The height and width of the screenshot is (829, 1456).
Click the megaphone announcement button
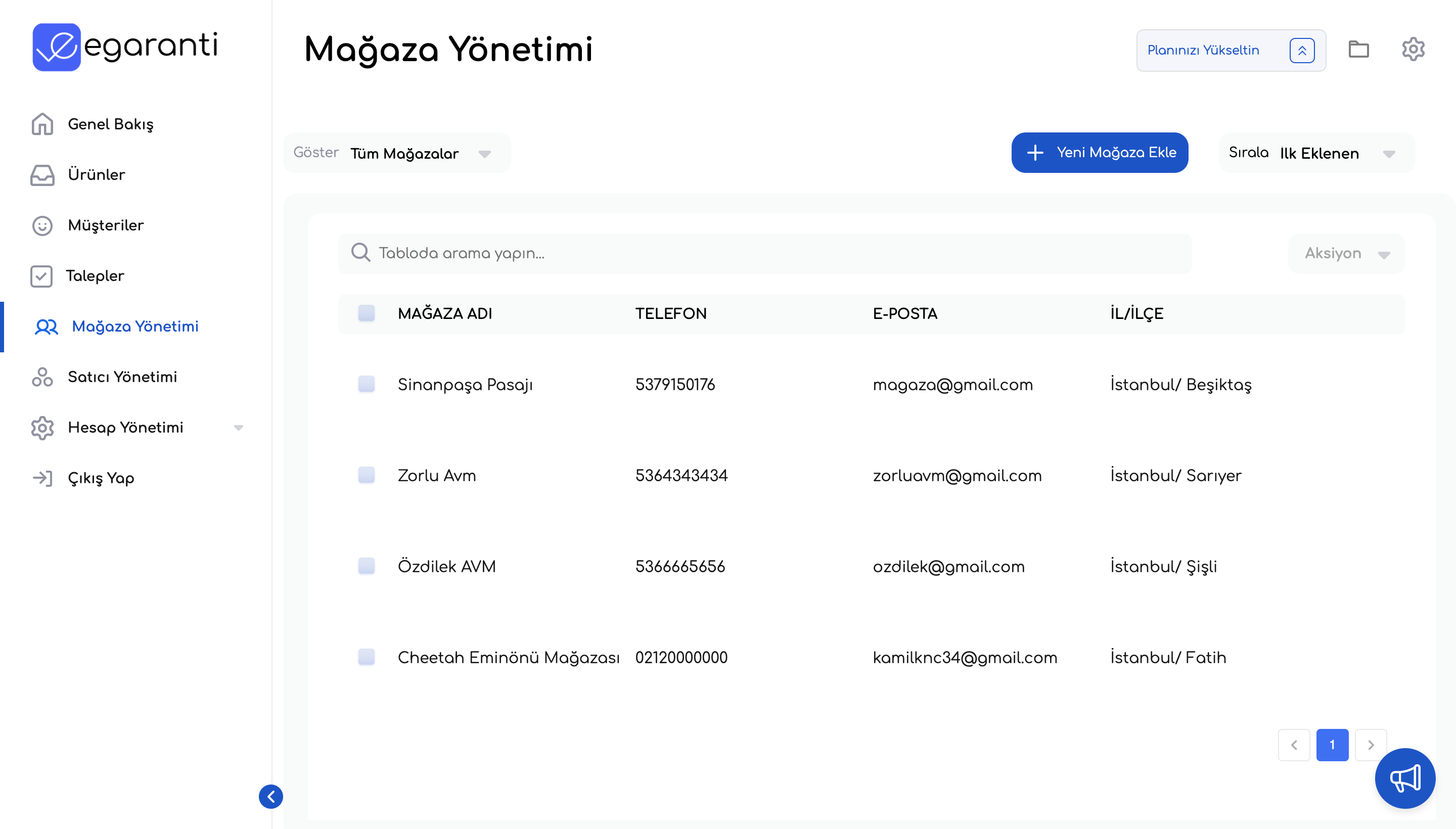tap(1405, 778)
